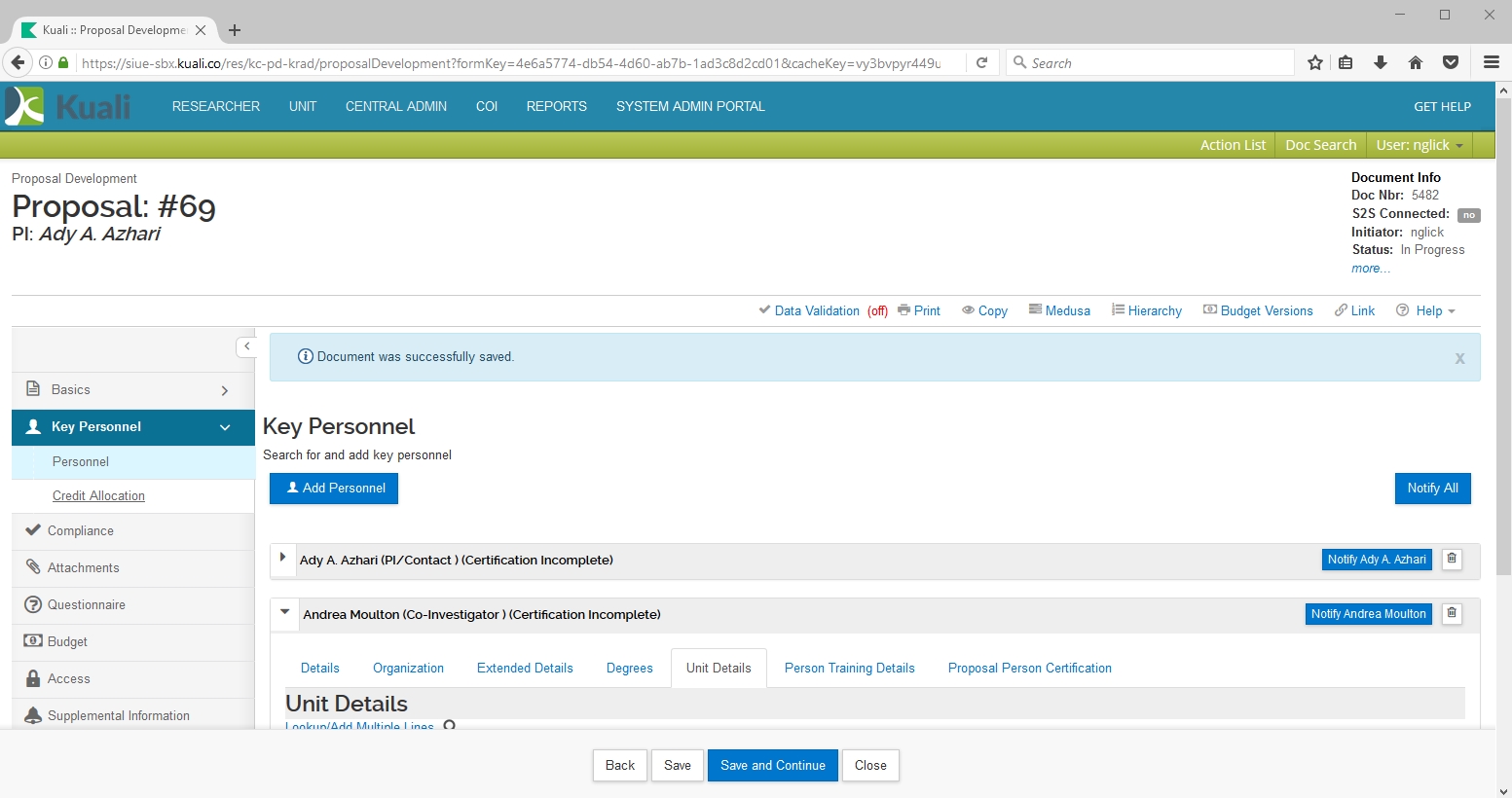Click the browser Search input field
This screenshot has height=798, width=1512.
pos(1154,63)
